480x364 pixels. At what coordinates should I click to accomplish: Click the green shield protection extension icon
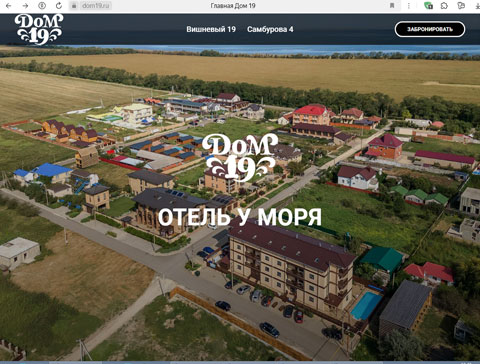pyautogui.click(x=428, y=6)
